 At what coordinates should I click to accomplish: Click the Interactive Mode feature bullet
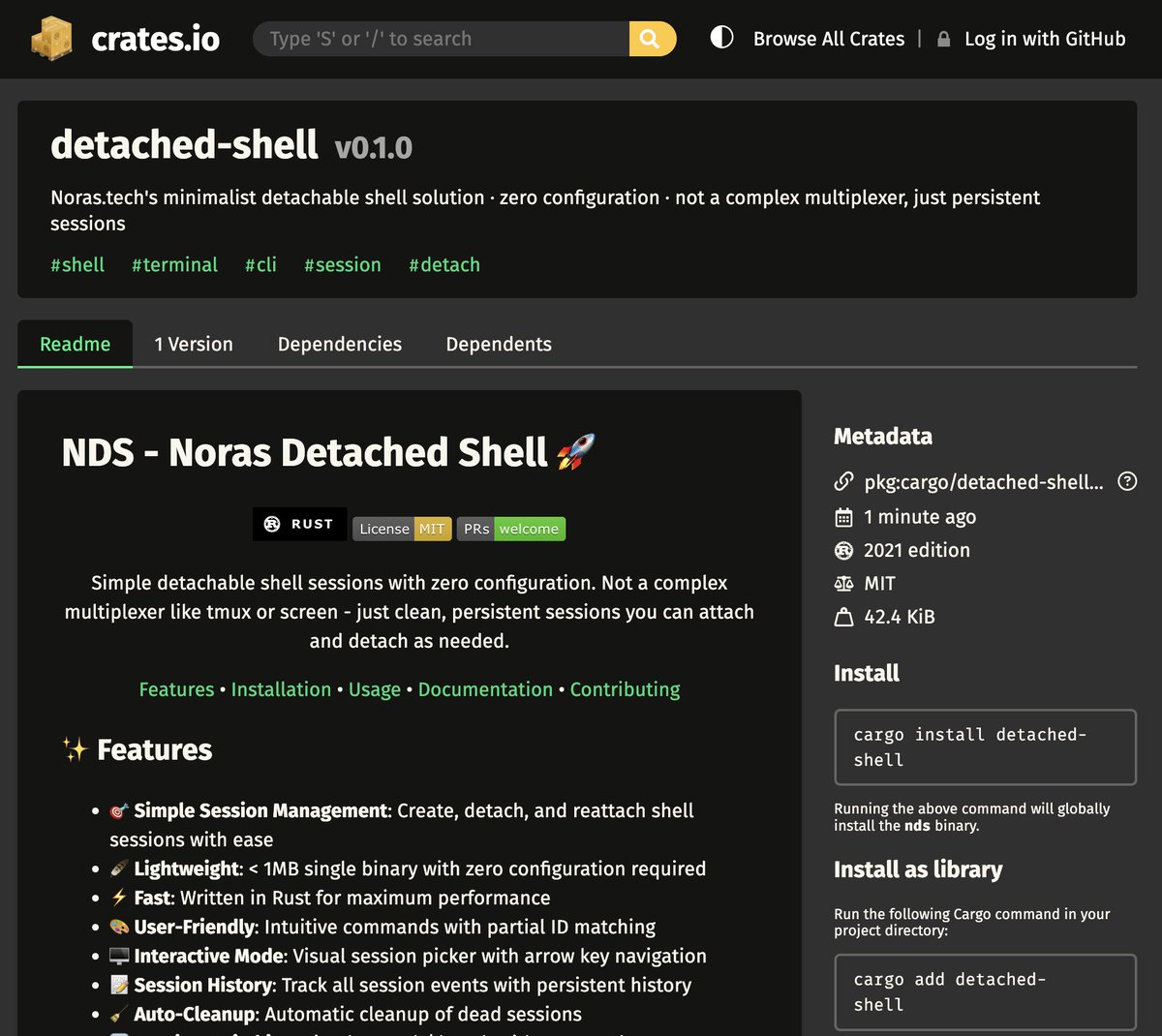[x=408, y=956]
